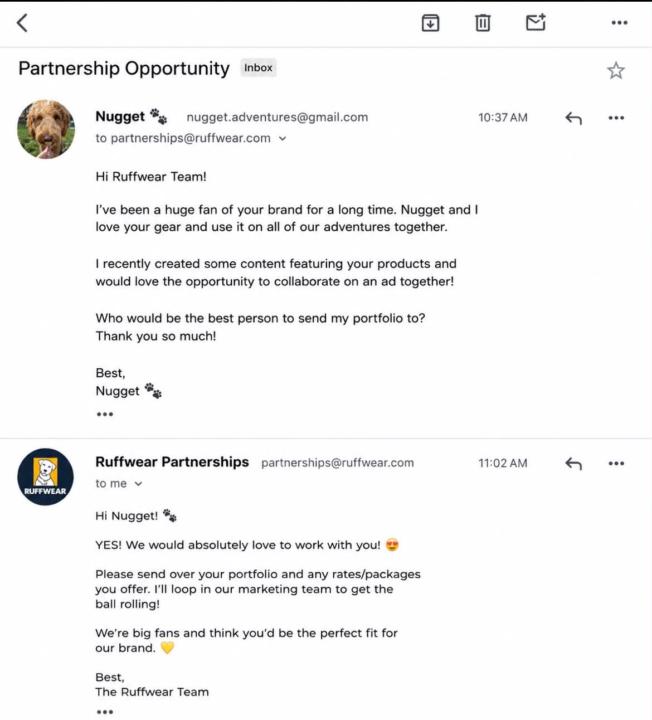Viewport: 652px width, 720px height.
Task: Archive this conversation with the archive icon
Action: coord(430,23)
